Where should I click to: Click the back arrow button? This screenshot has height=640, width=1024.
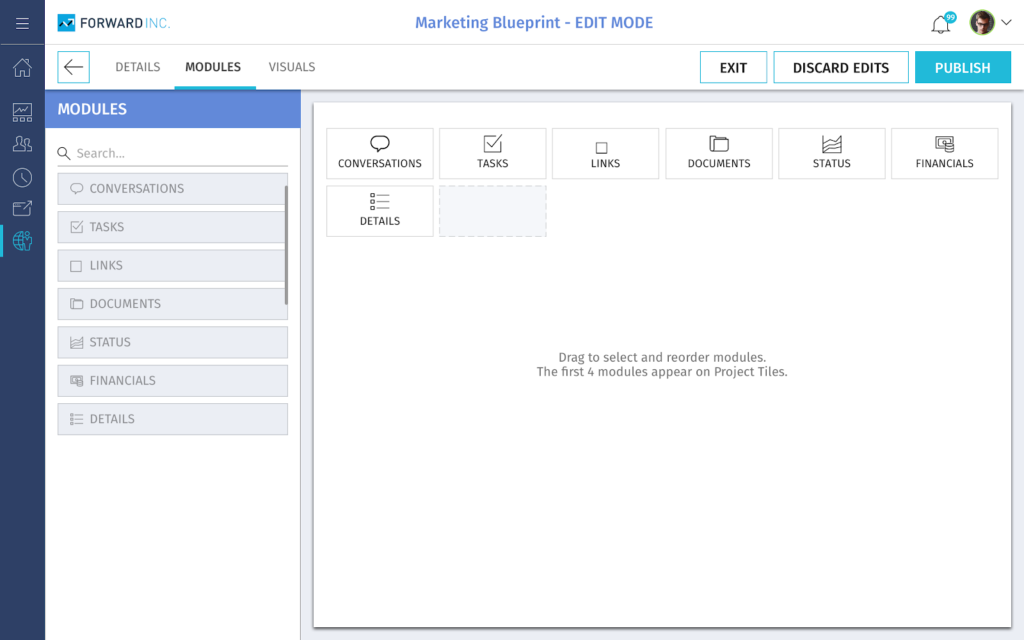click(73, 67)
